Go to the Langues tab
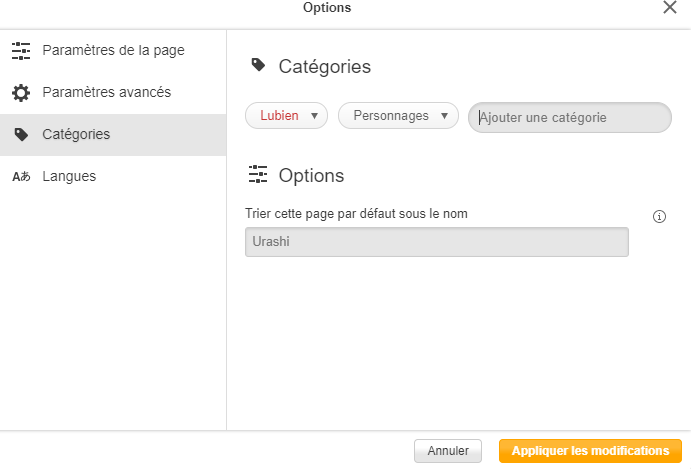This screenshot has width=691, height=469. click(69, 176)
